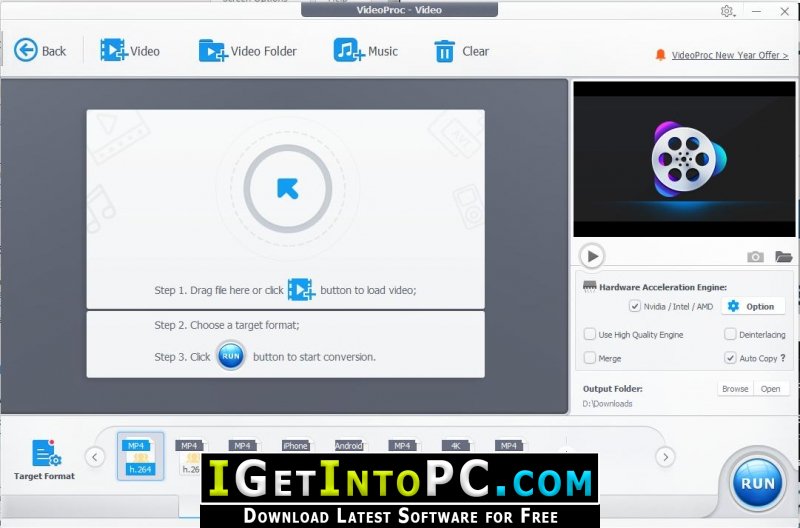This screenshot has width=800, height=528.
Task: Clear the file list with the trash icon
Action: point(444,51)
